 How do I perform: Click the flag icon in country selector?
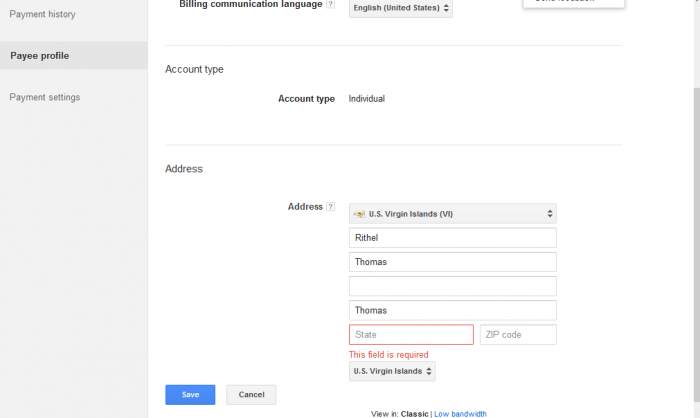pyautogui.click(x=360, y=214)
